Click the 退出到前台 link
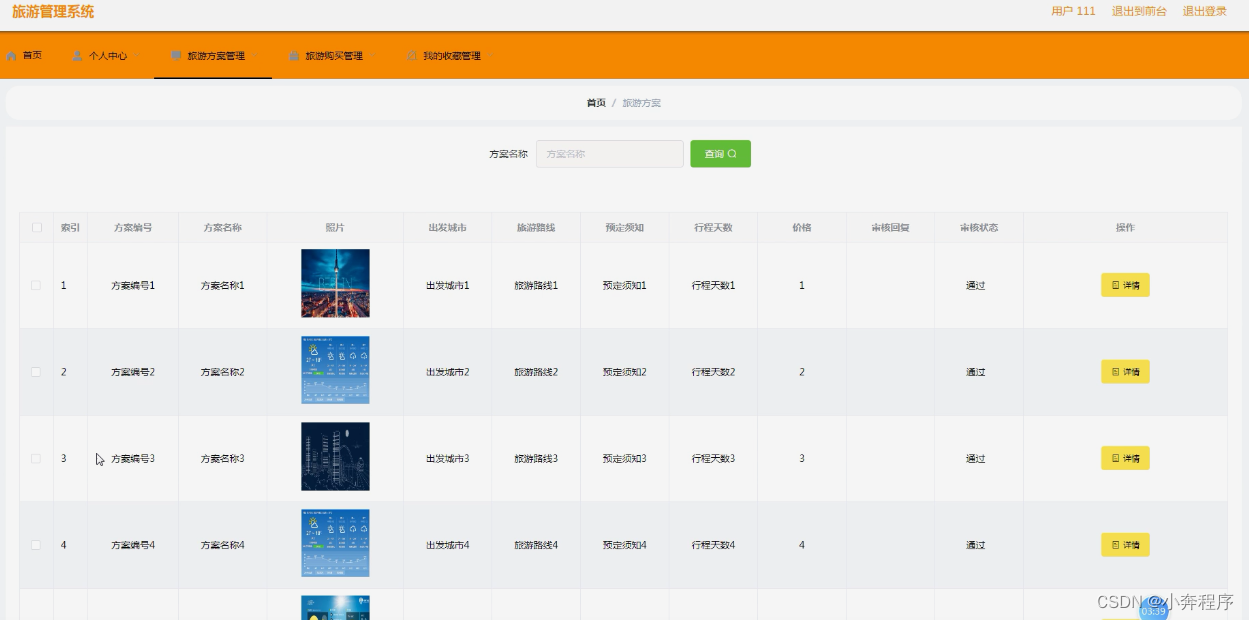Image resolution: width=1249 pixels, height=620 pixels. [x=1139, y=11]
